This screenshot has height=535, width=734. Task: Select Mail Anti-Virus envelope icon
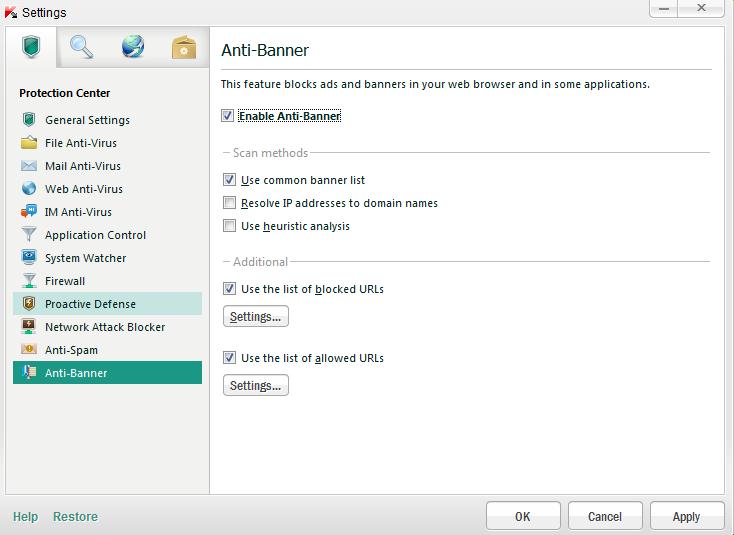point(29,166)
